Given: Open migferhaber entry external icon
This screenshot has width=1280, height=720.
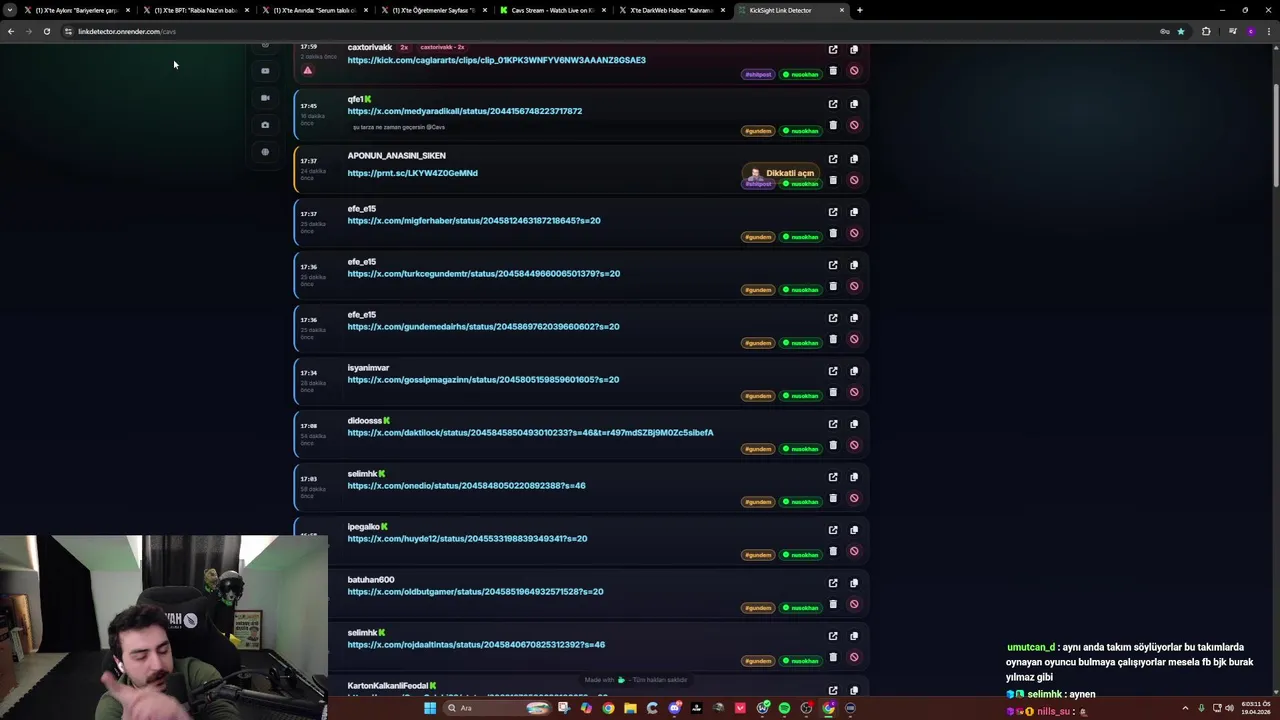Looking at the screenshot, I should pyautogui.click(x=833, y=212).
